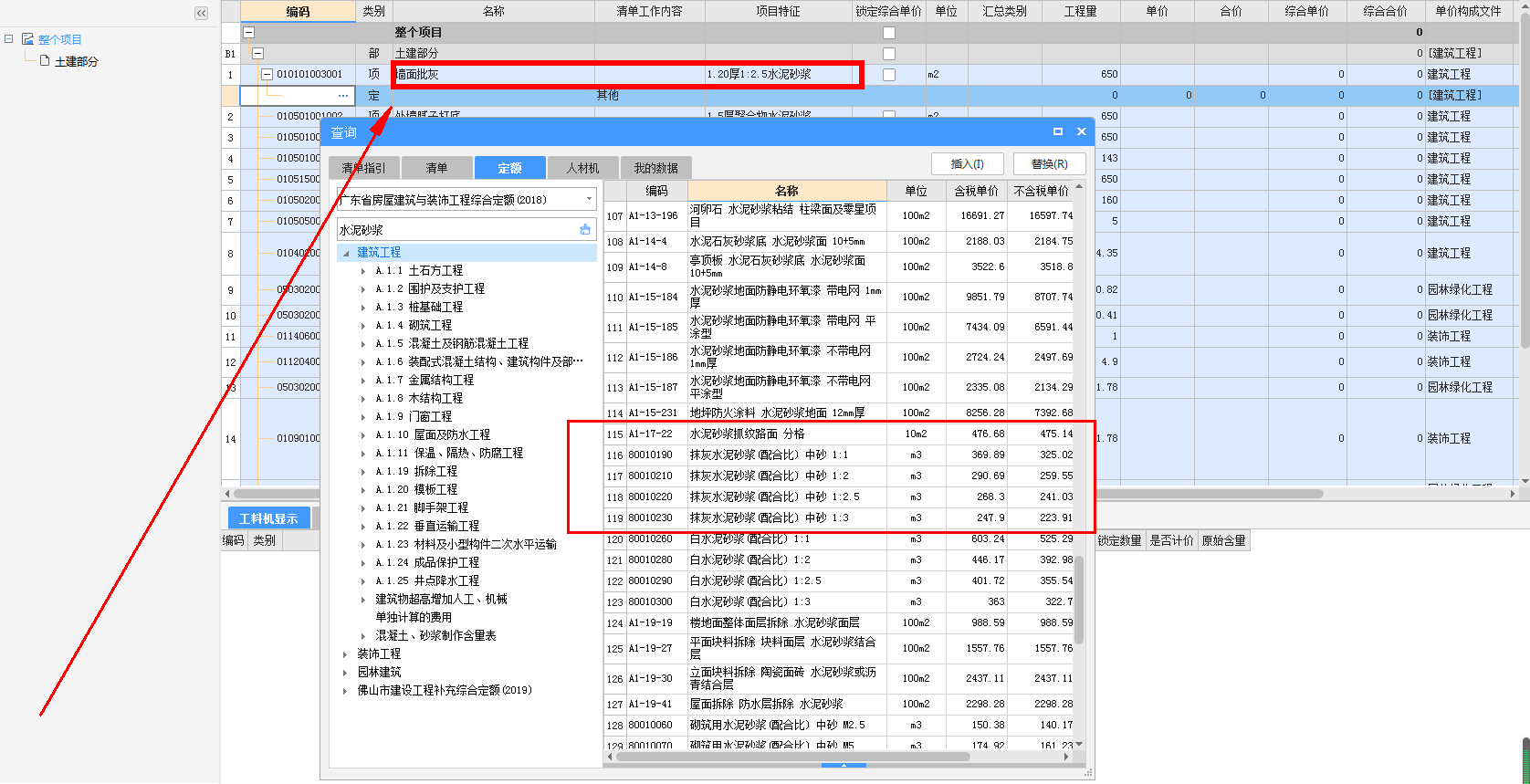Click the 土建部分 document icon in tree
The width and height of the screenshot is (1530, 784).
point(45,61)
